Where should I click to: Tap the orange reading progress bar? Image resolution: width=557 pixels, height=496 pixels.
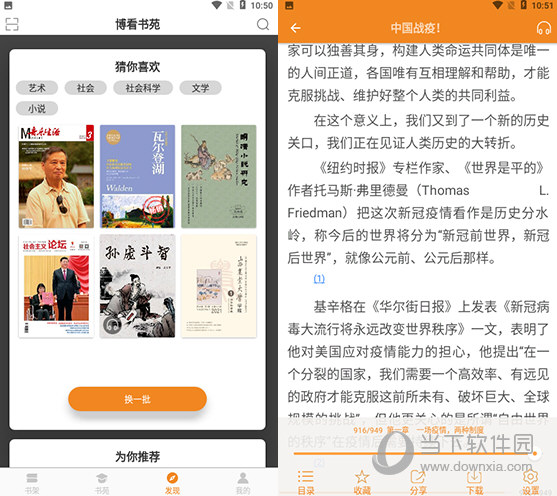tap(414, 454)
